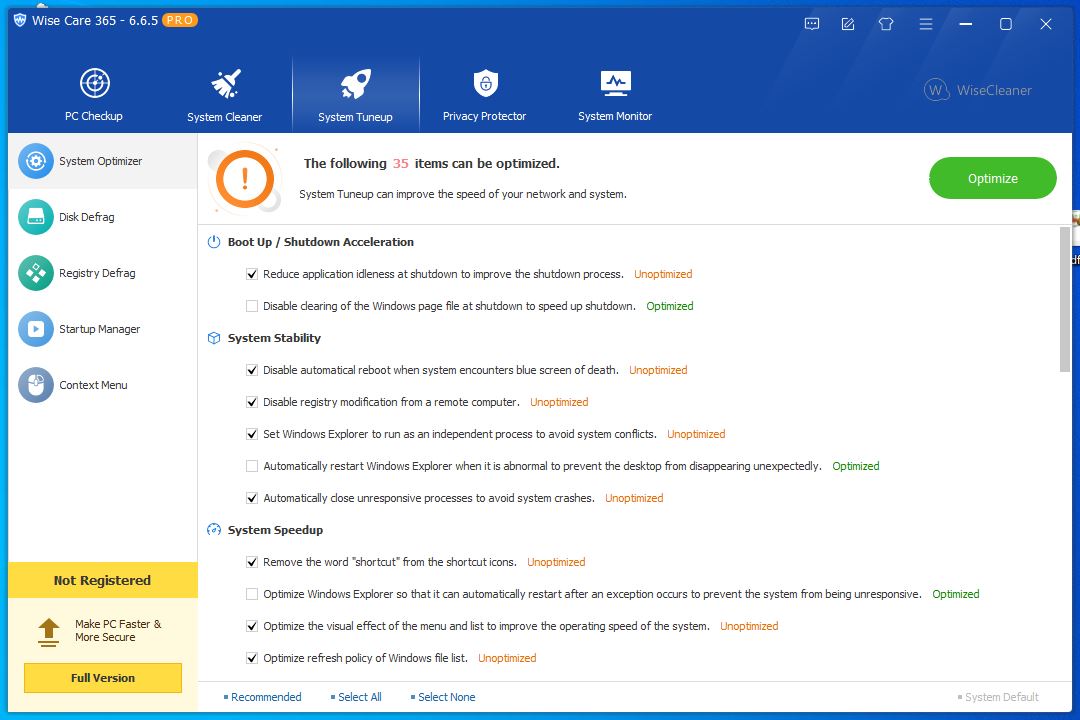Click the Context Menu mouse icon
The width and height of the screenshot is (1080, 720).
tap(35, 385)
